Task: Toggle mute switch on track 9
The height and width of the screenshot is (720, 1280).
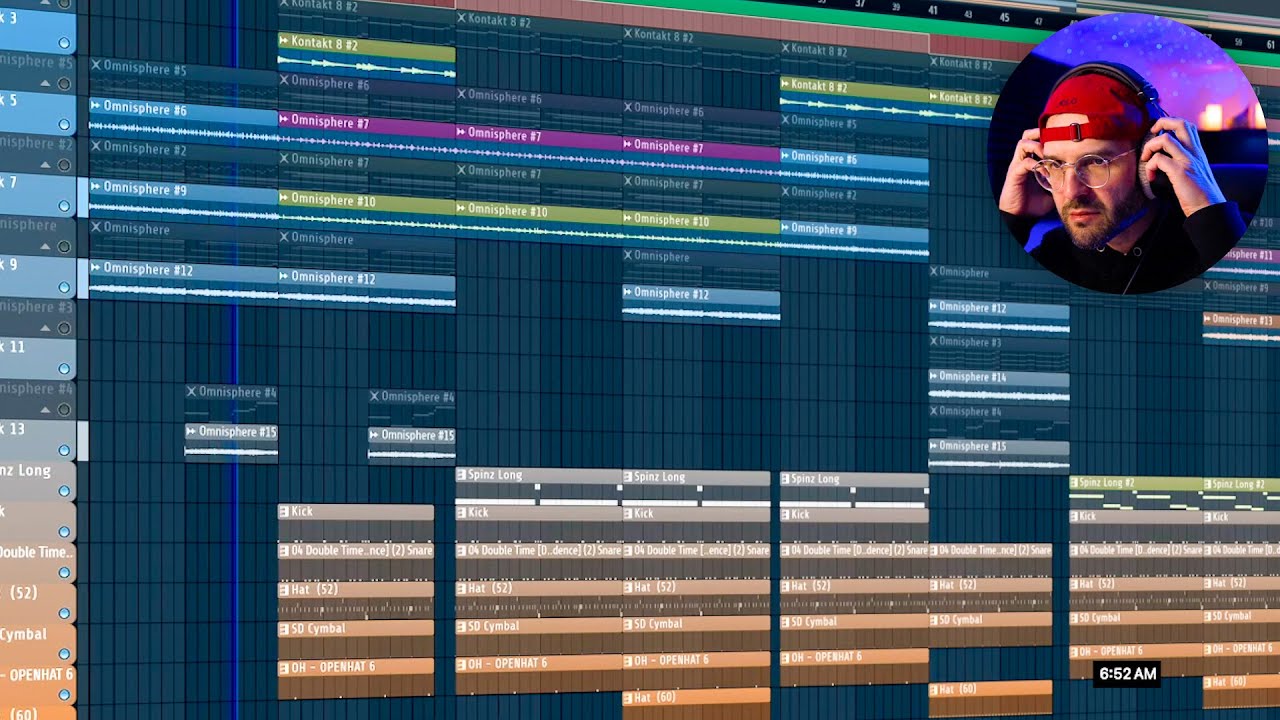Action: click(x=64, y=288)
